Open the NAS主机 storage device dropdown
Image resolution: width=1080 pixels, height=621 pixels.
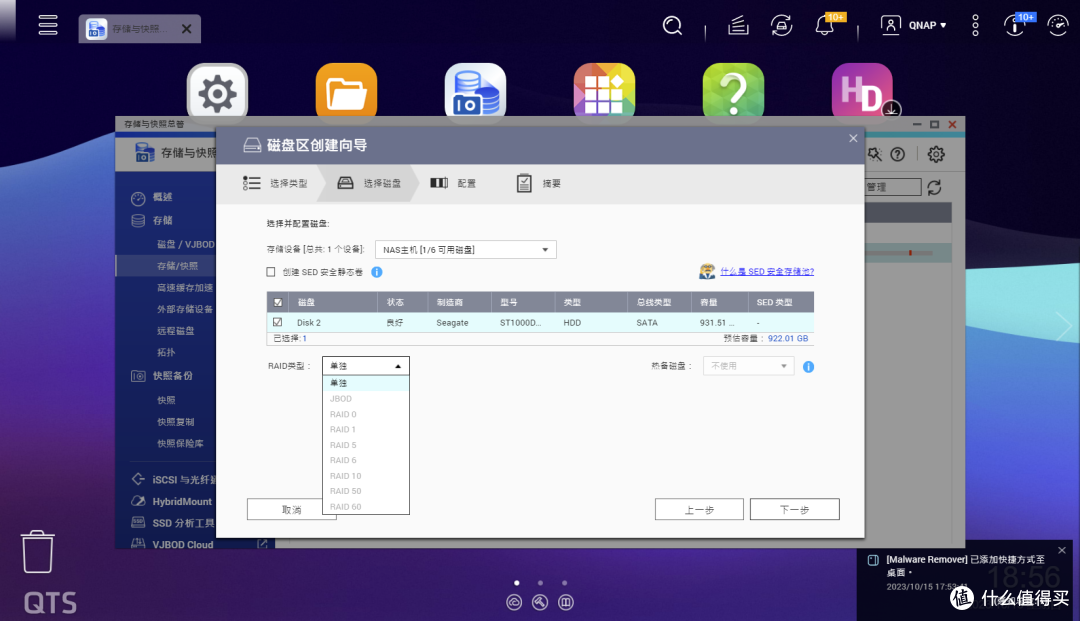(x=466, y=249)
